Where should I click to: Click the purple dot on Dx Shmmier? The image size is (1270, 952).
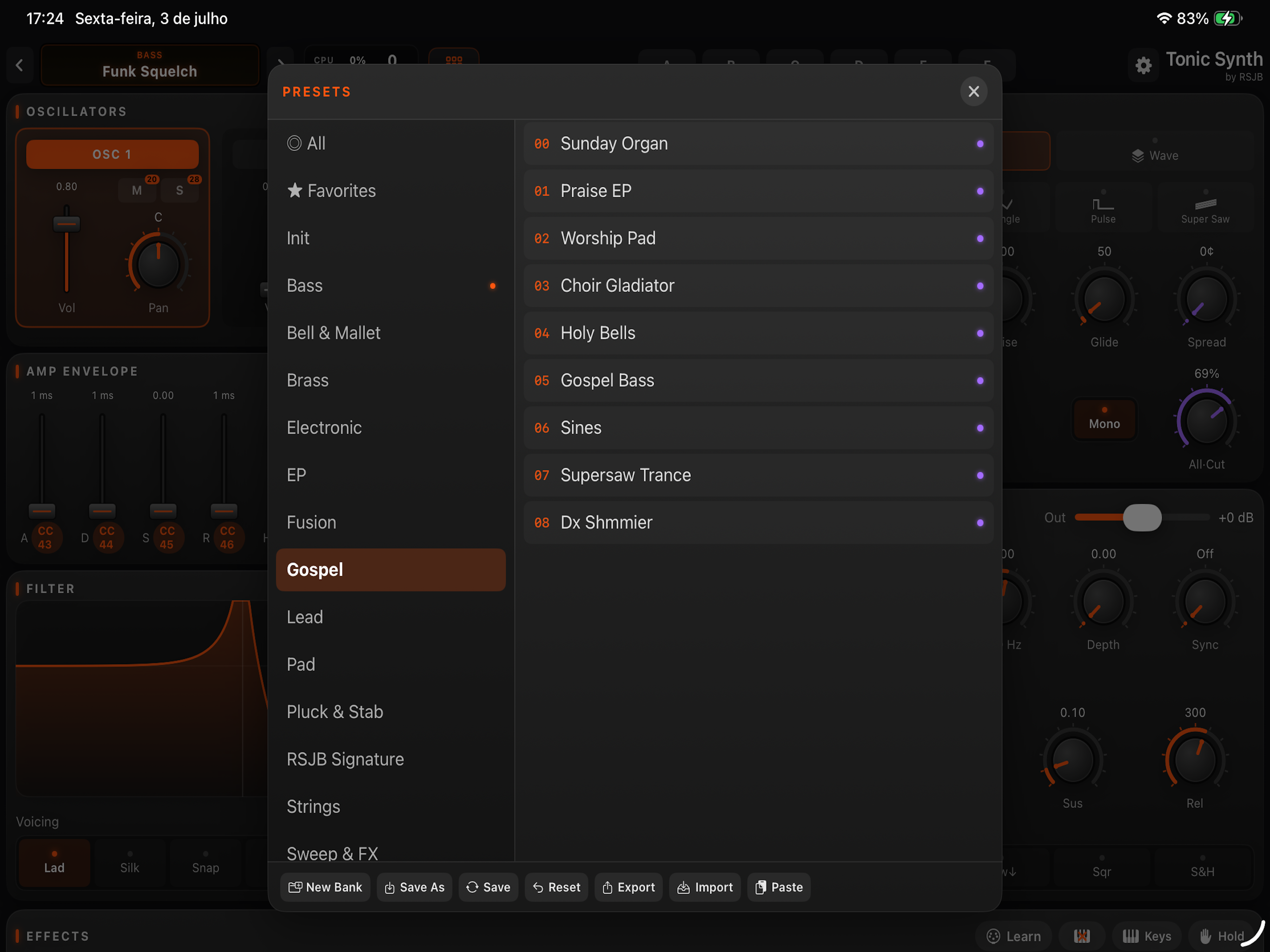(x=979, y=522)
